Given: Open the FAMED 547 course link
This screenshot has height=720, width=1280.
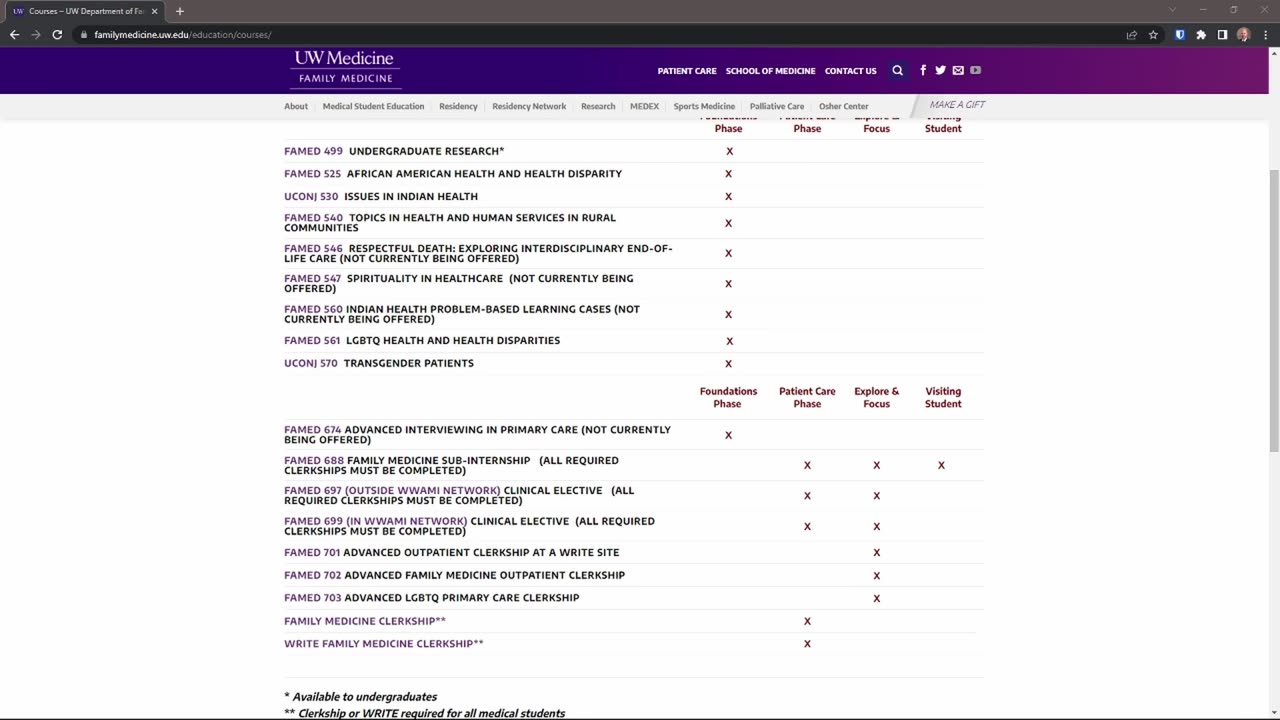Looking at the screenshot, I should coord(312,279).
